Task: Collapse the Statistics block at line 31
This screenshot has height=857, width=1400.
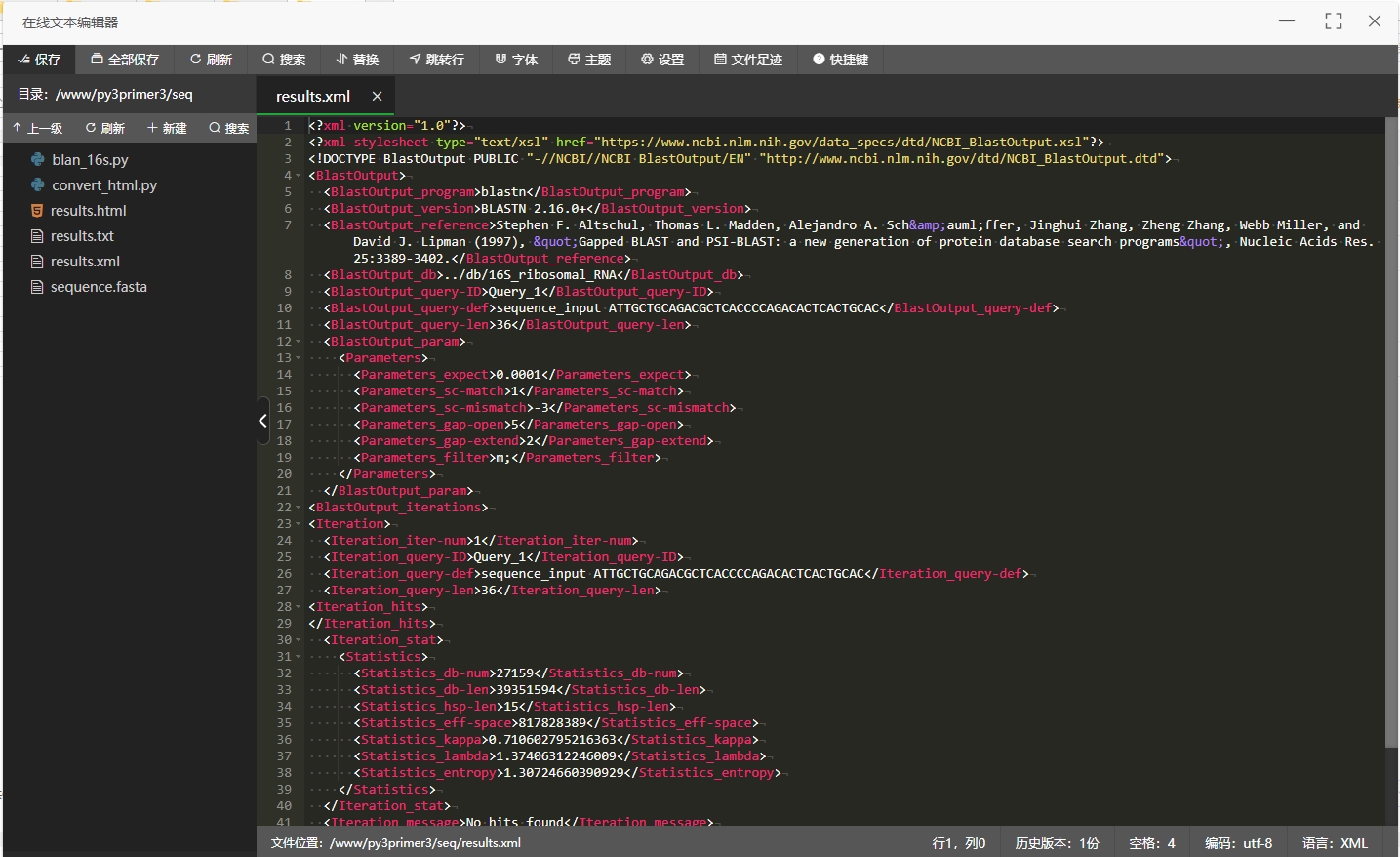Action: [299, 657]
